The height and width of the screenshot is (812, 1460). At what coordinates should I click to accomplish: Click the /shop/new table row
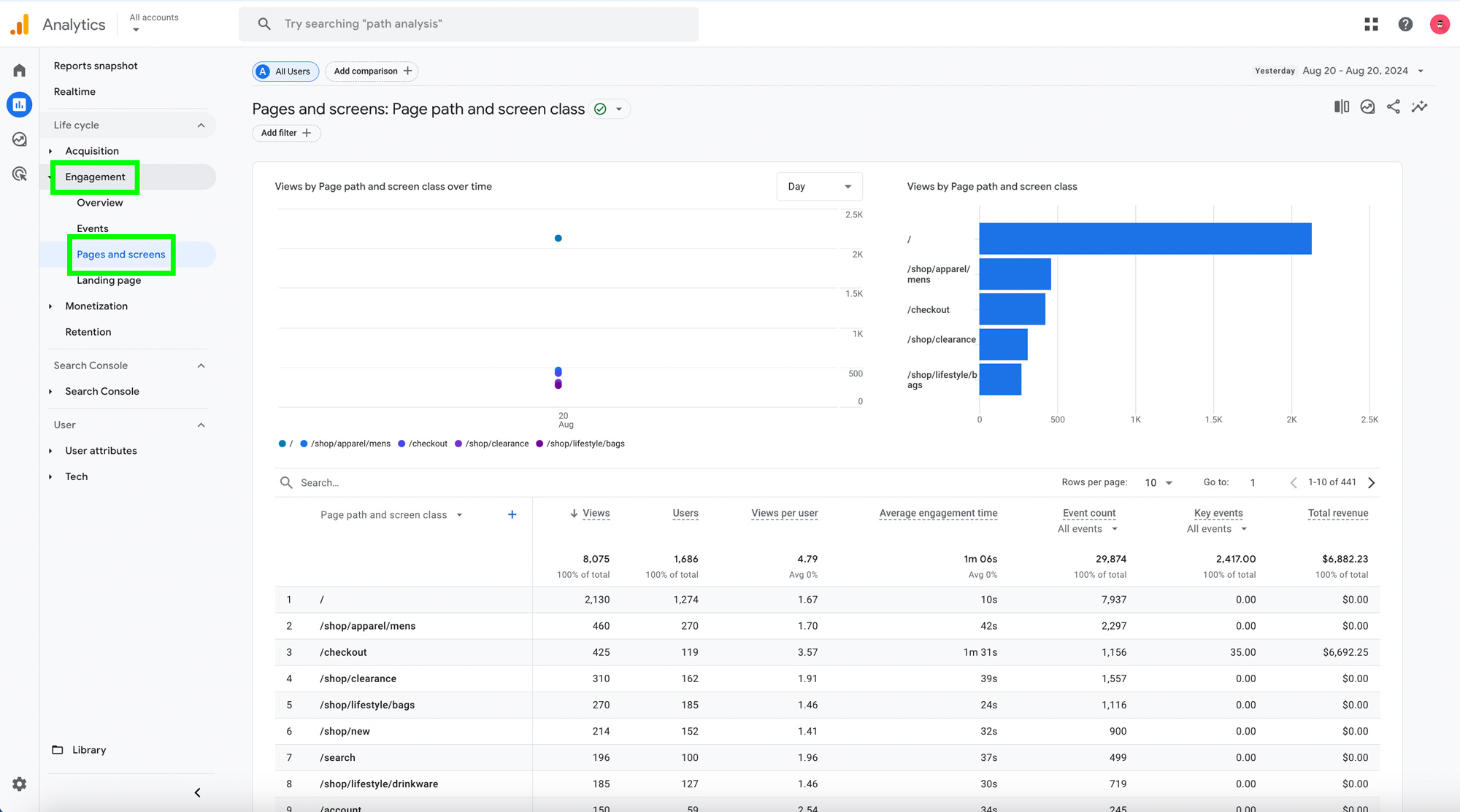(828, 732)
